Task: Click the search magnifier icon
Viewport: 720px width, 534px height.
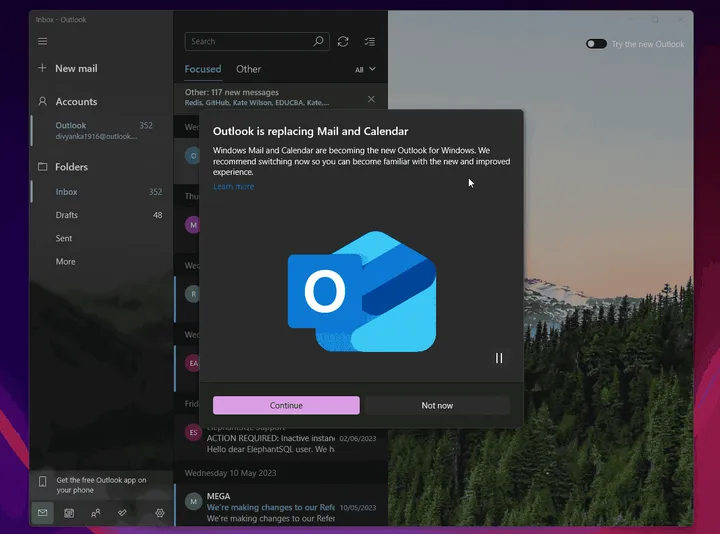Action: coord(319,41)
